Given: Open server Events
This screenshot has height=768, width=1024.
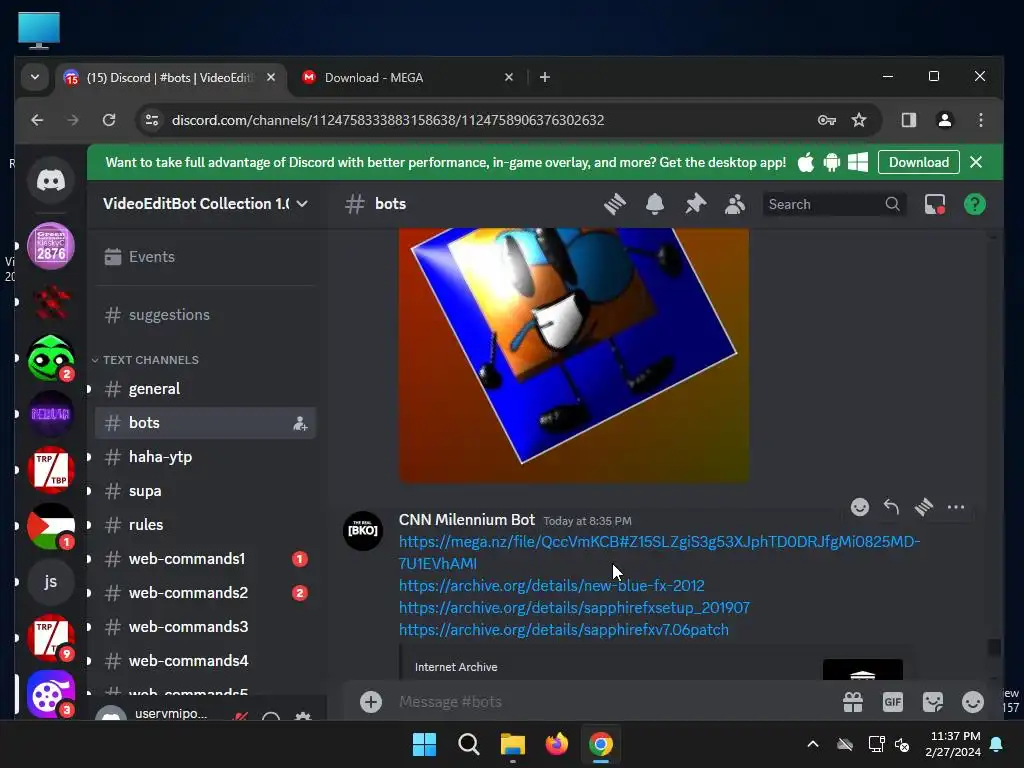Looking at the screenshot, I should point(205,257).
